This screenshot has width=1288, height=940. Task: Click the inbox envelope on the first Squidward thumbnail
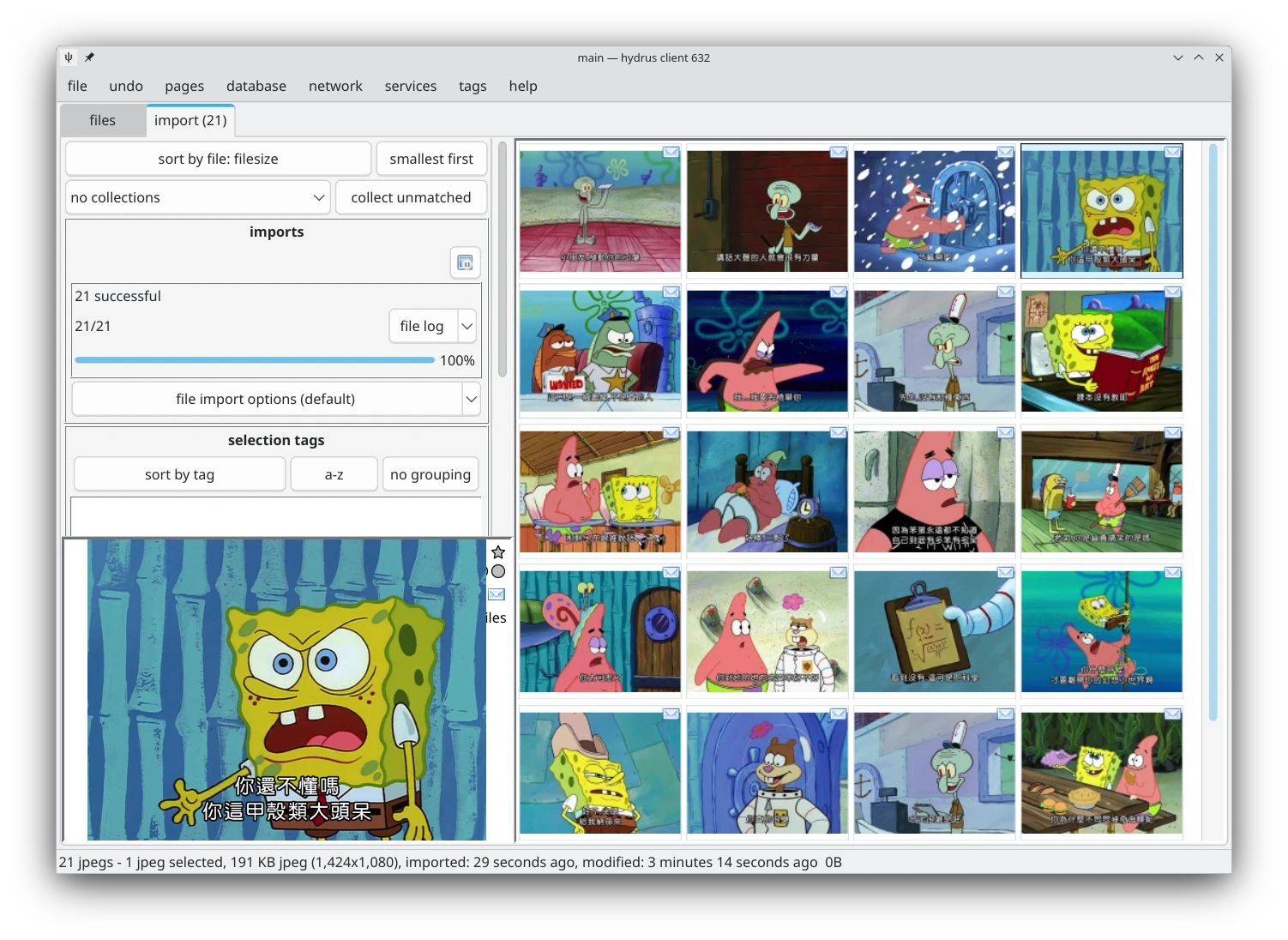(670, 151)
